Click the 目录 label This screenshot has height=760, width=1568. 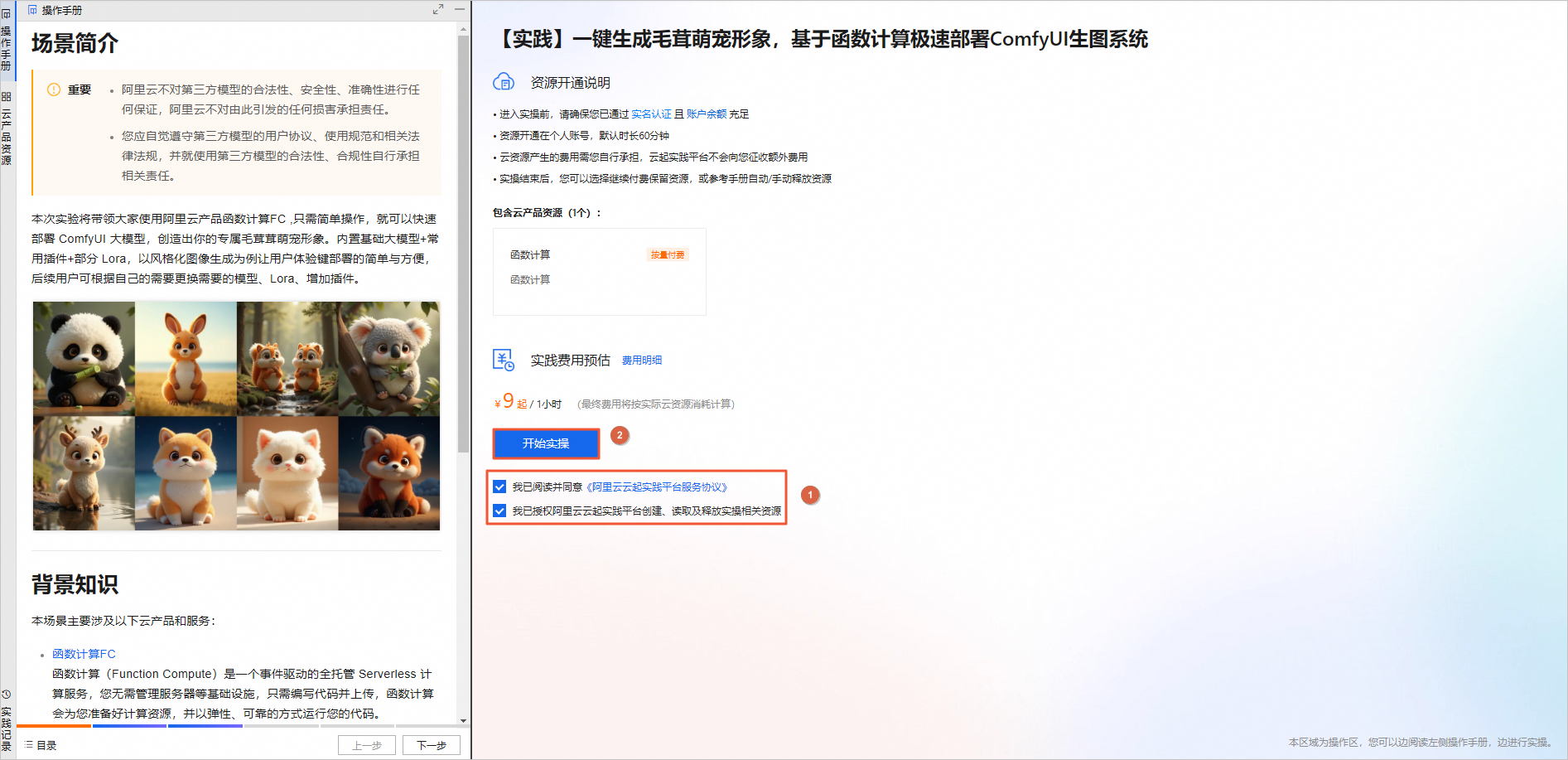click(x=46, y=746)
